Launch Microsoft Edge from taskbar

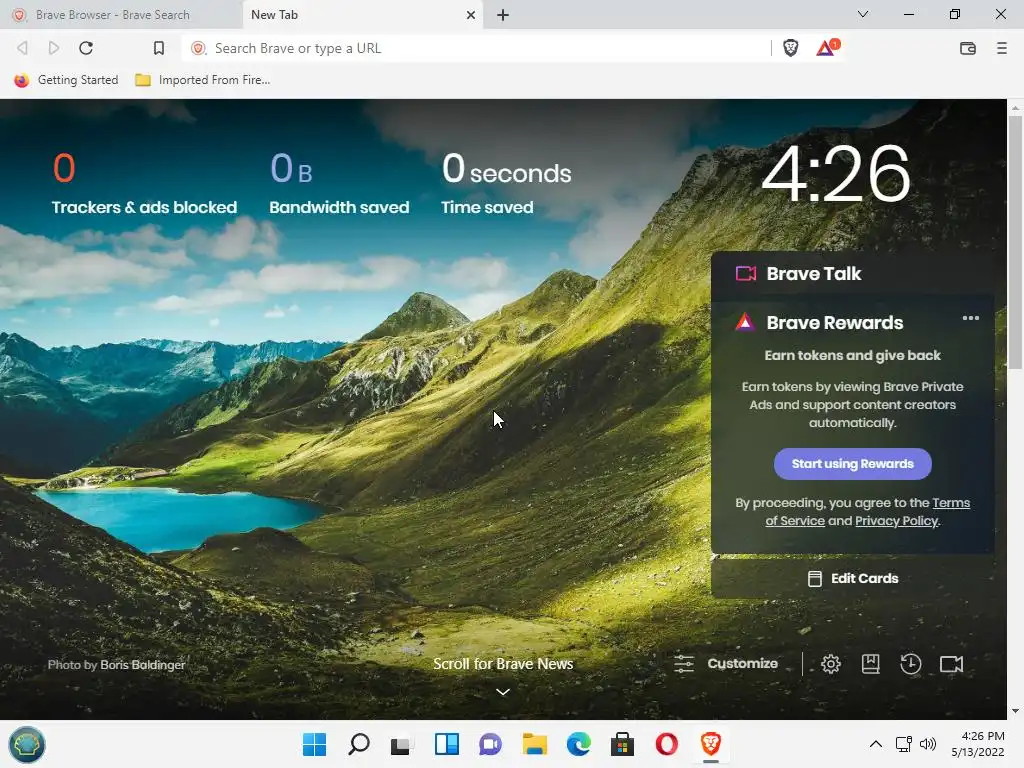coord(579,744)
